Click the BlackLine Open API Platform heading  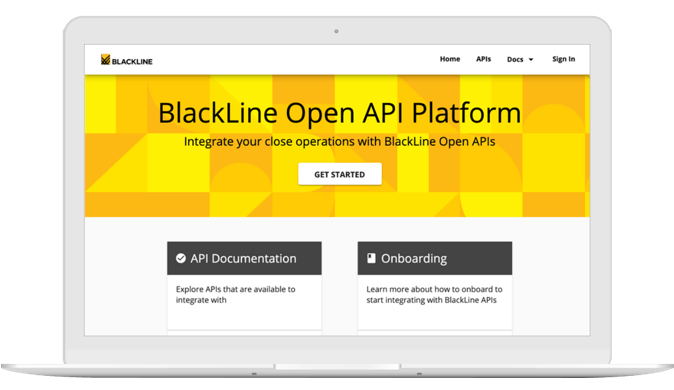340,113
